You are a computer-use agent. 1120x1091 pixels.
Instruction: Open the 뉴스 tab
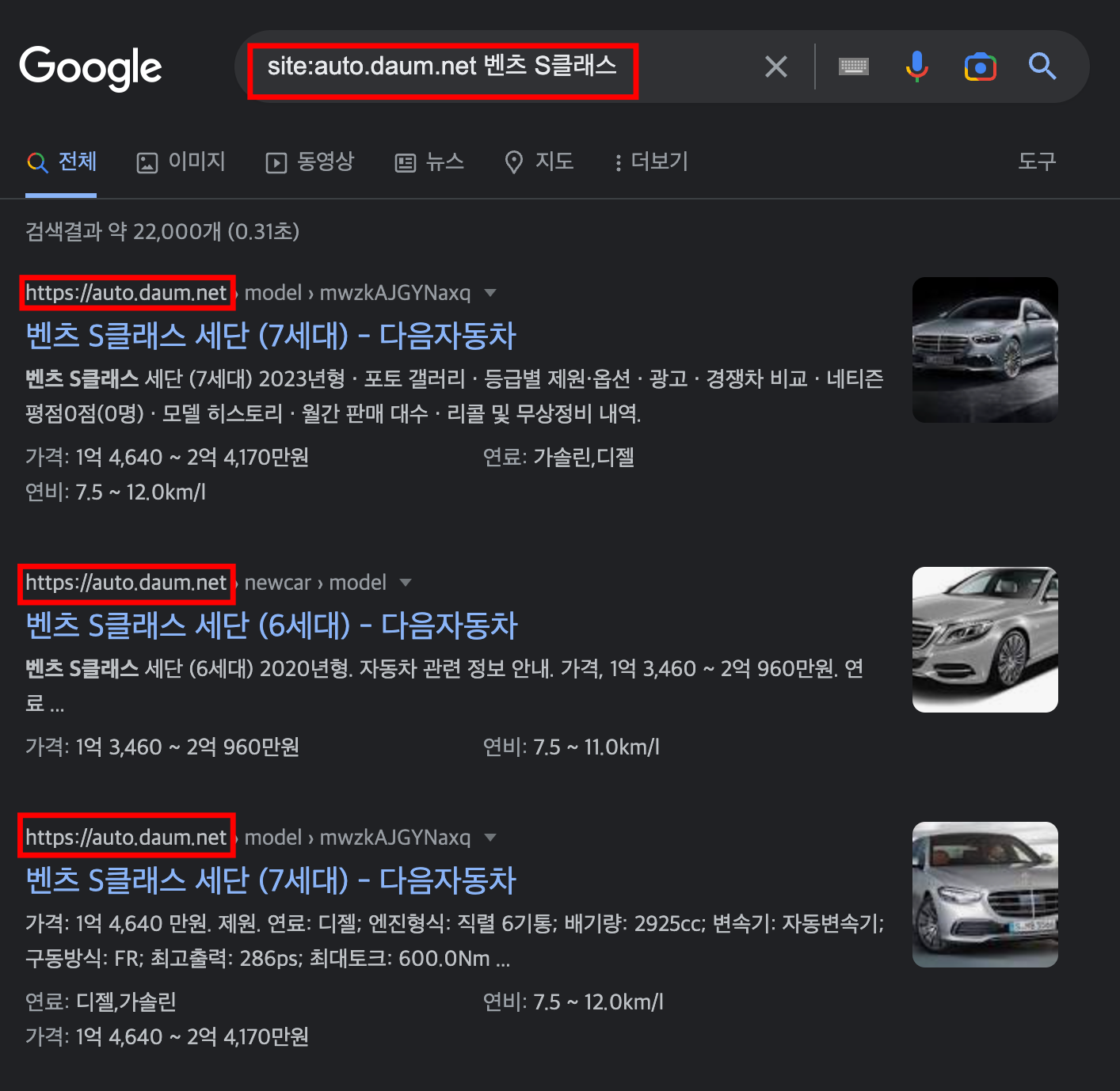429,162
